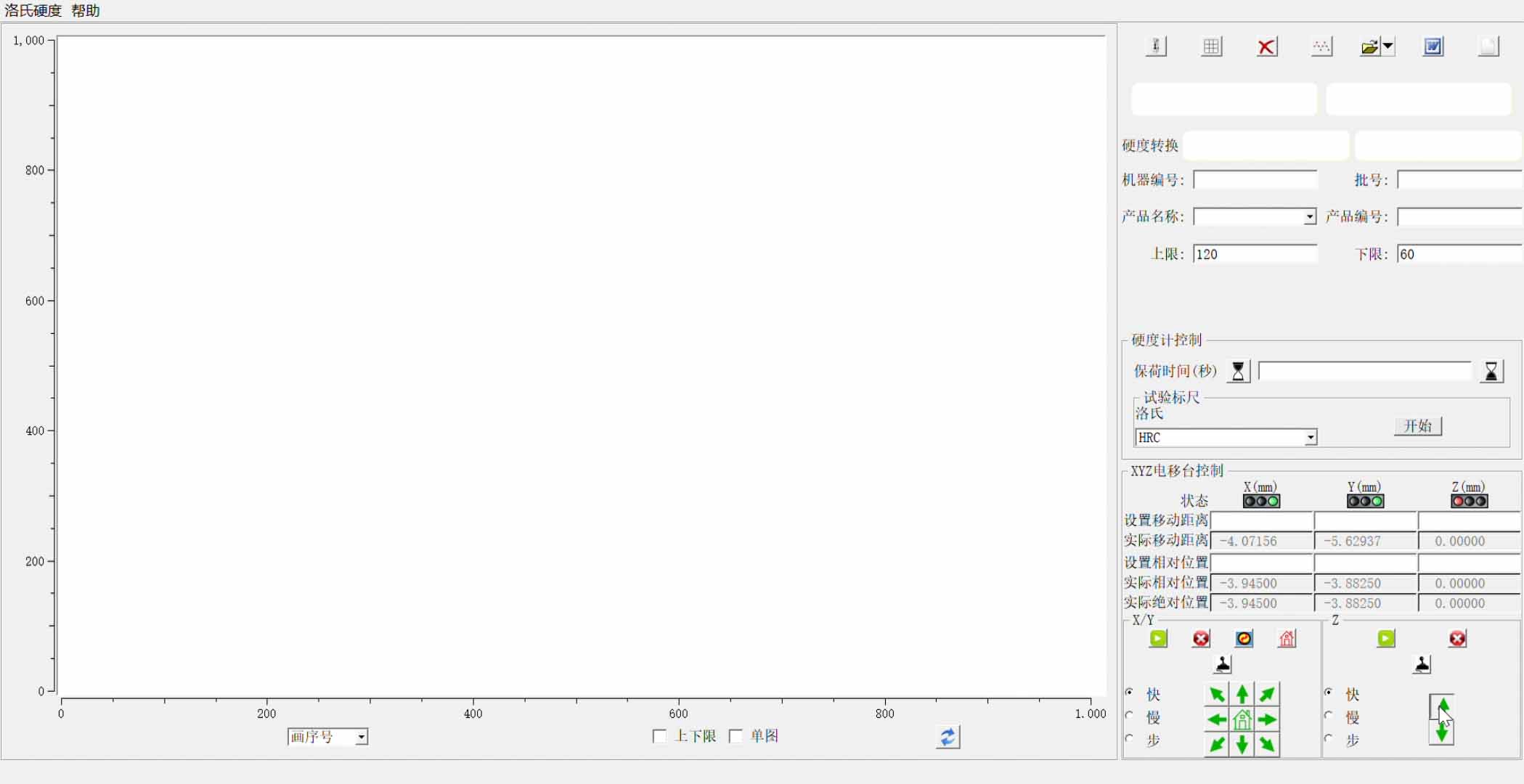Click the 开始 button
This screenshot has height=784, width=1524.
pos(1417,426)
